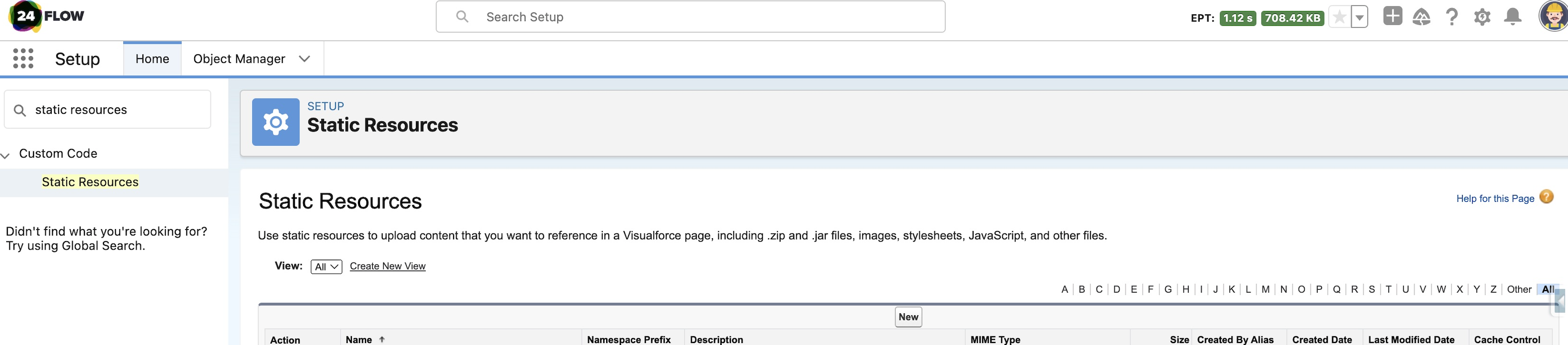Open the notifications bell
1568x345 pixels.
point(1512,17)
